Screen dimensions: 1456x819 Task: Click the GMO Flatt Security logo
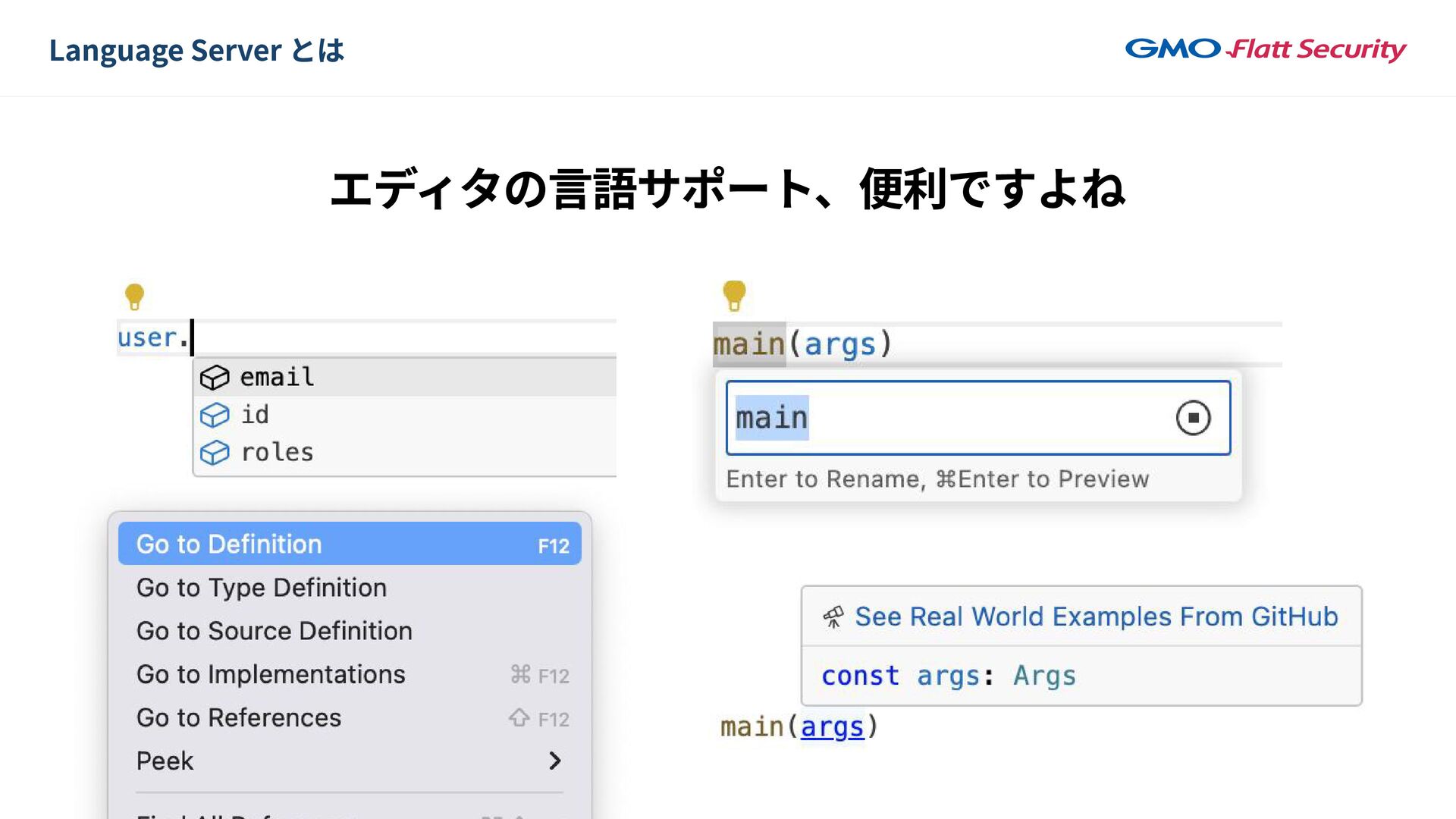pos(1265,49)
